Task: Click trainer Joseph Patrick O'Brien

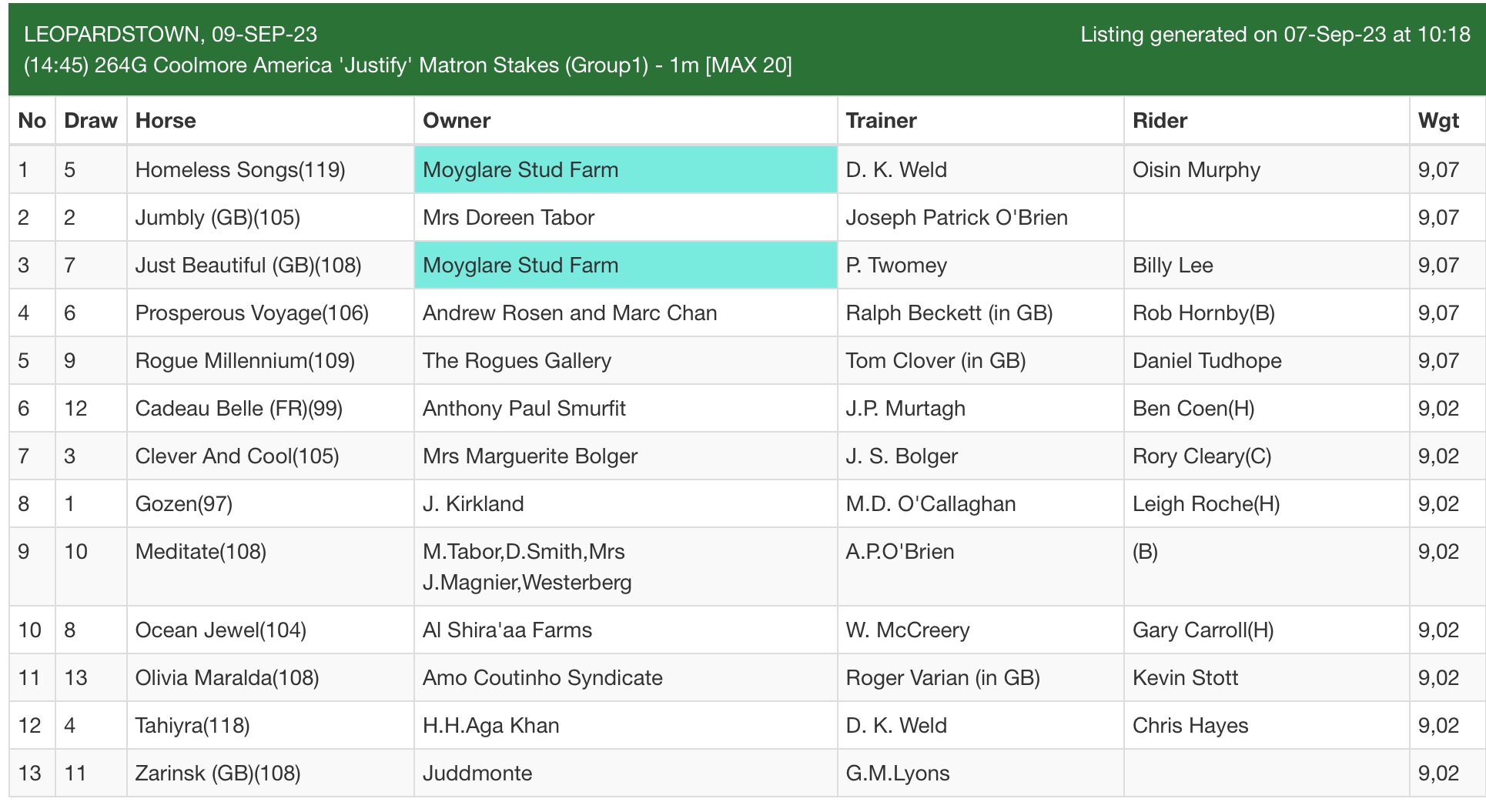Action: pos(956,218)
